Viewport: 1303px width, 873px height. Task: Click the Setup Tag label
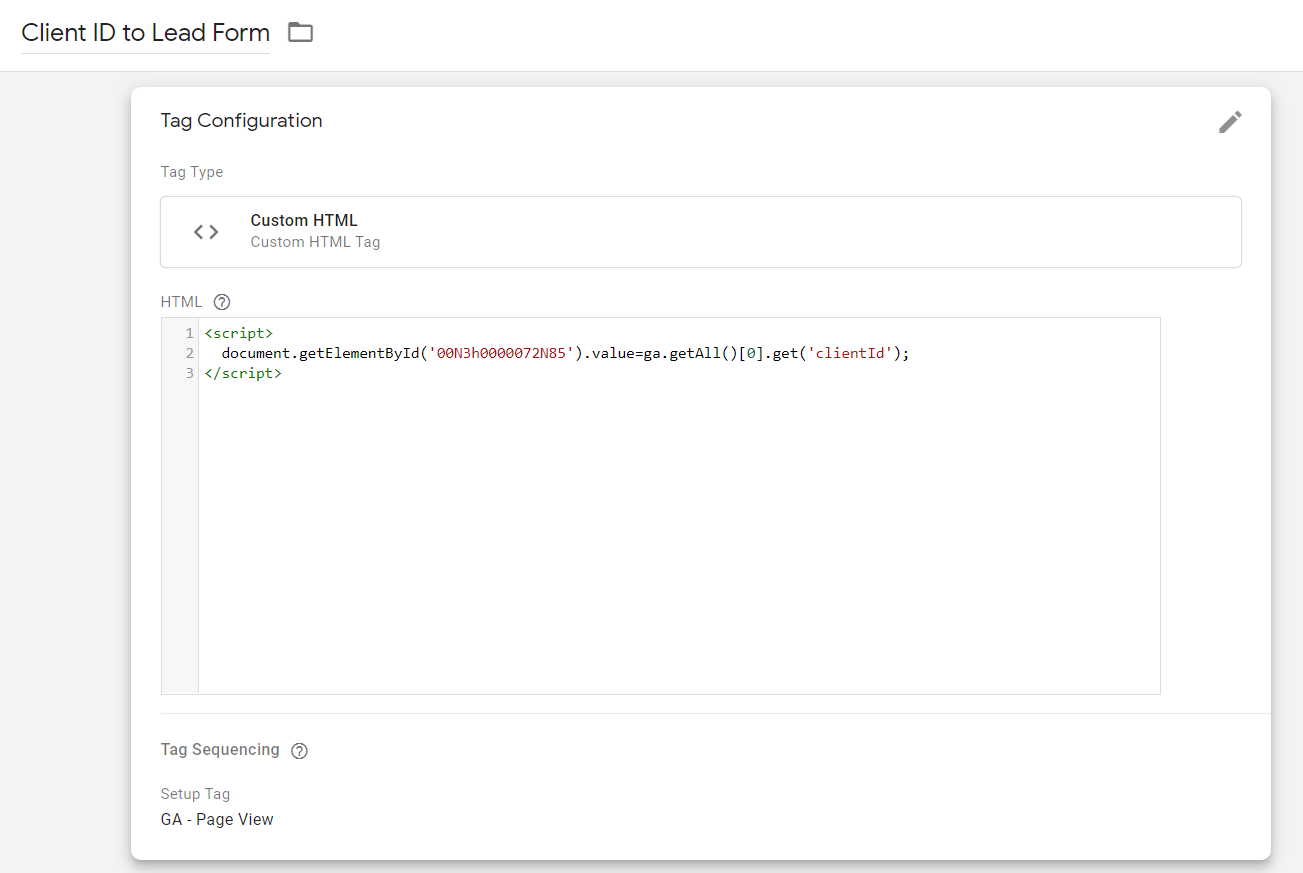pyautogui.click(x=196, y=794)
